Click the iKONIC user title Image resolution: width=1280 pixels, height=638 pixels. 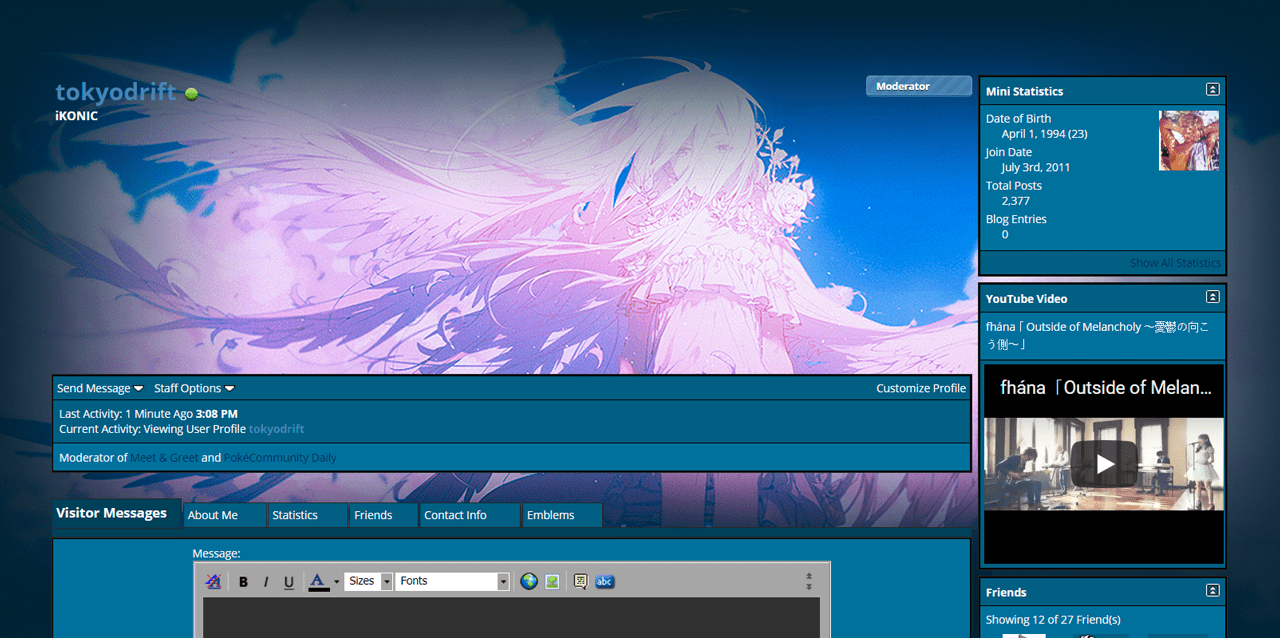76,115
